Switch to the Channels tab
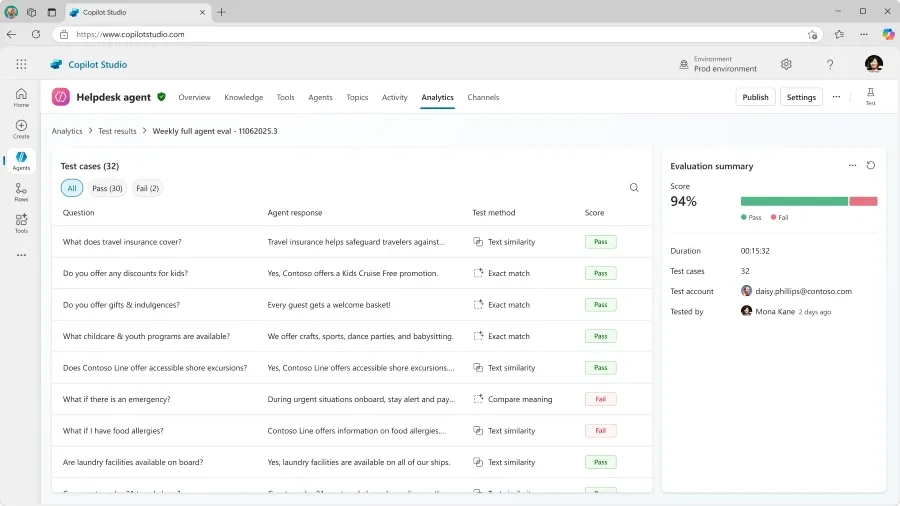 (x=483, y=97)
